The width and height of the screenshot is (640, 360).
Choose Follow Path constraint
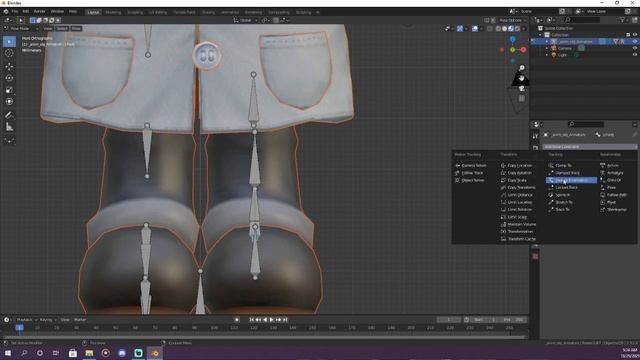[613, 195]
